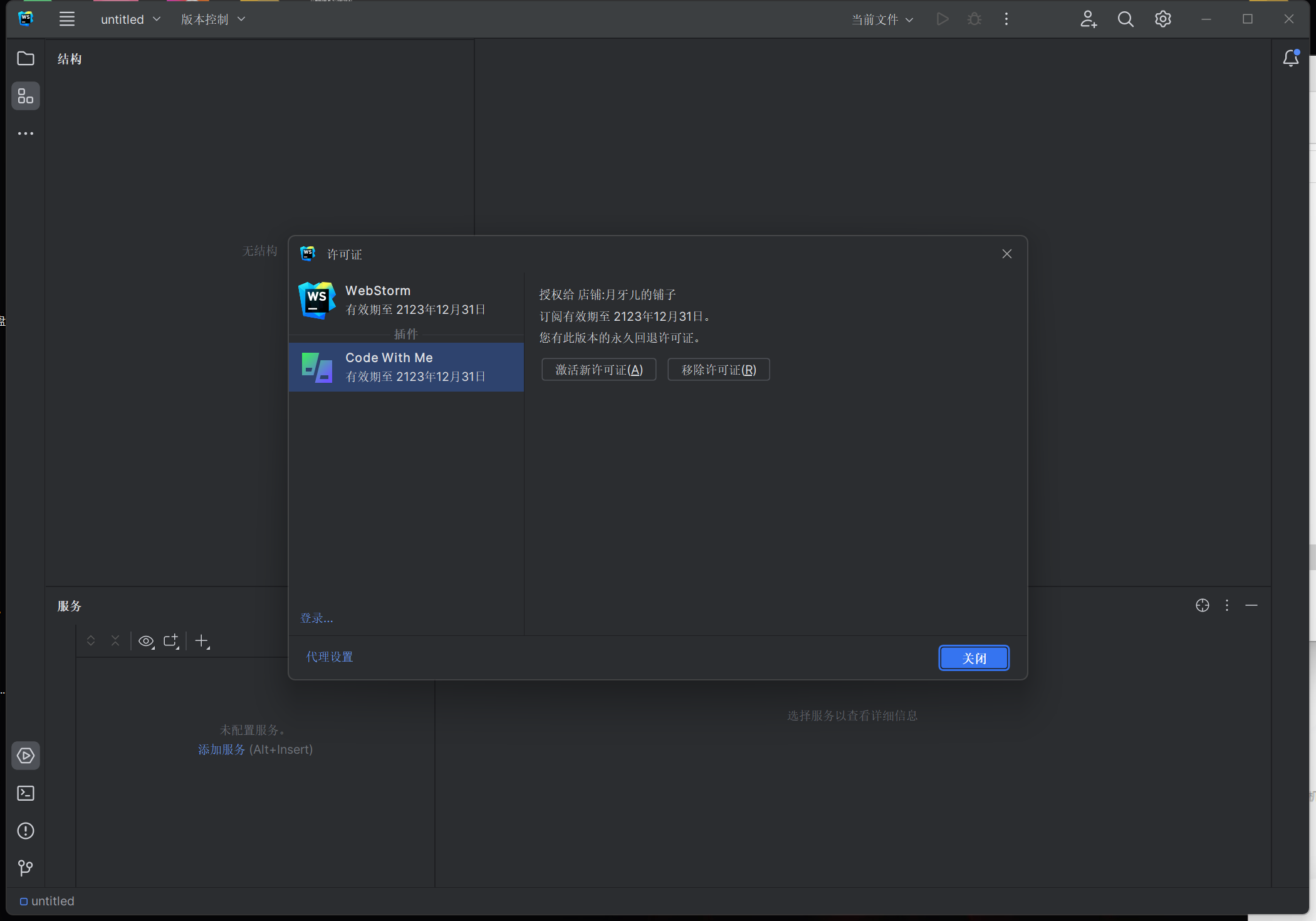Toggle the Services view options eye

coord(146,641)
